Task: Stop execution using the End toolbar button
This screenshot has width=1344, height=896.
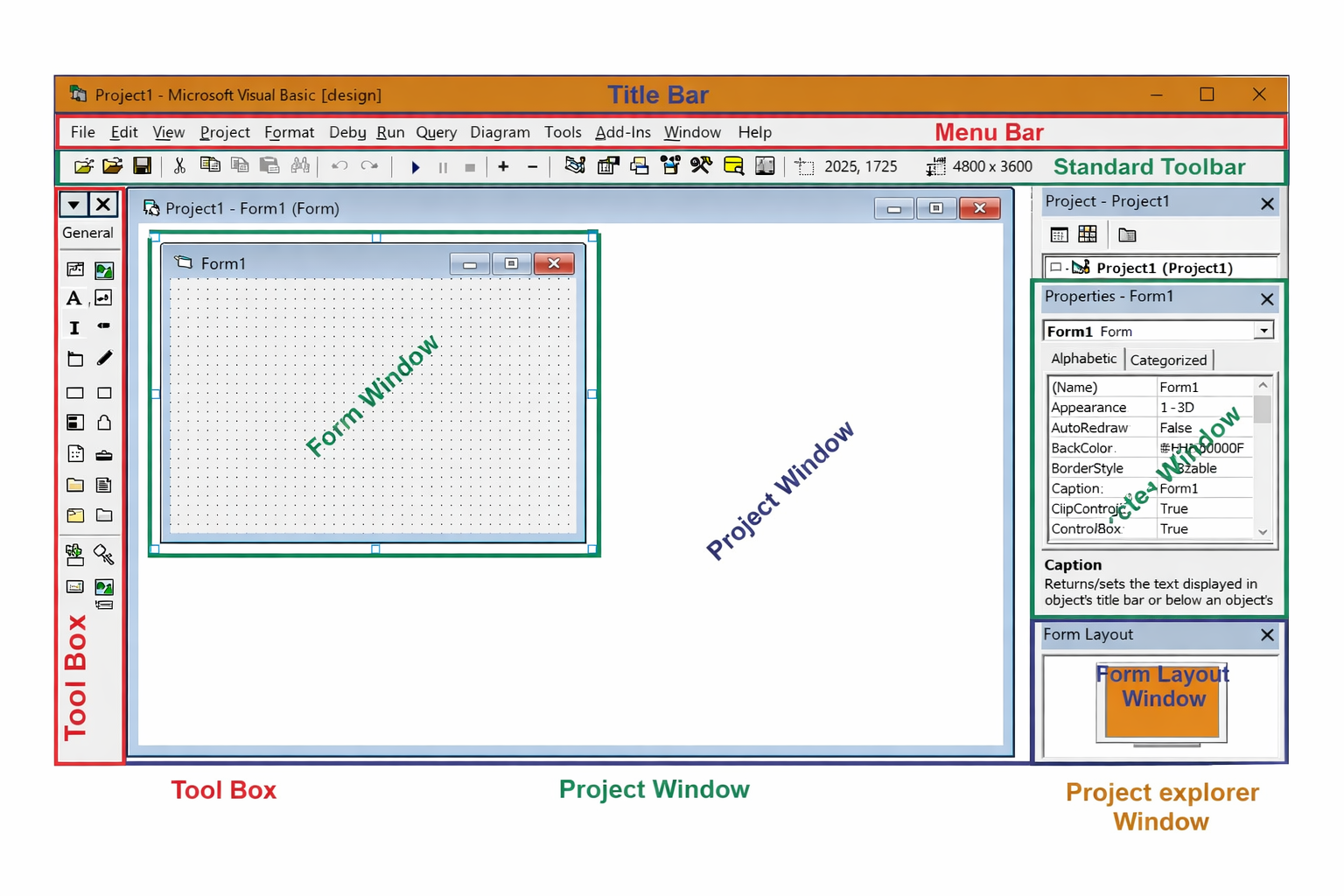Action: click(x=470, y=167)
